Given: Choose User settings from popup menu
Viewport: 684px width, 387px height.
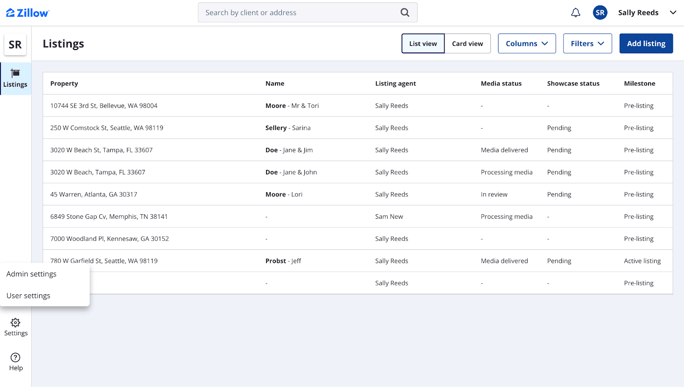Looking at the screenshot, I should 28,296.
